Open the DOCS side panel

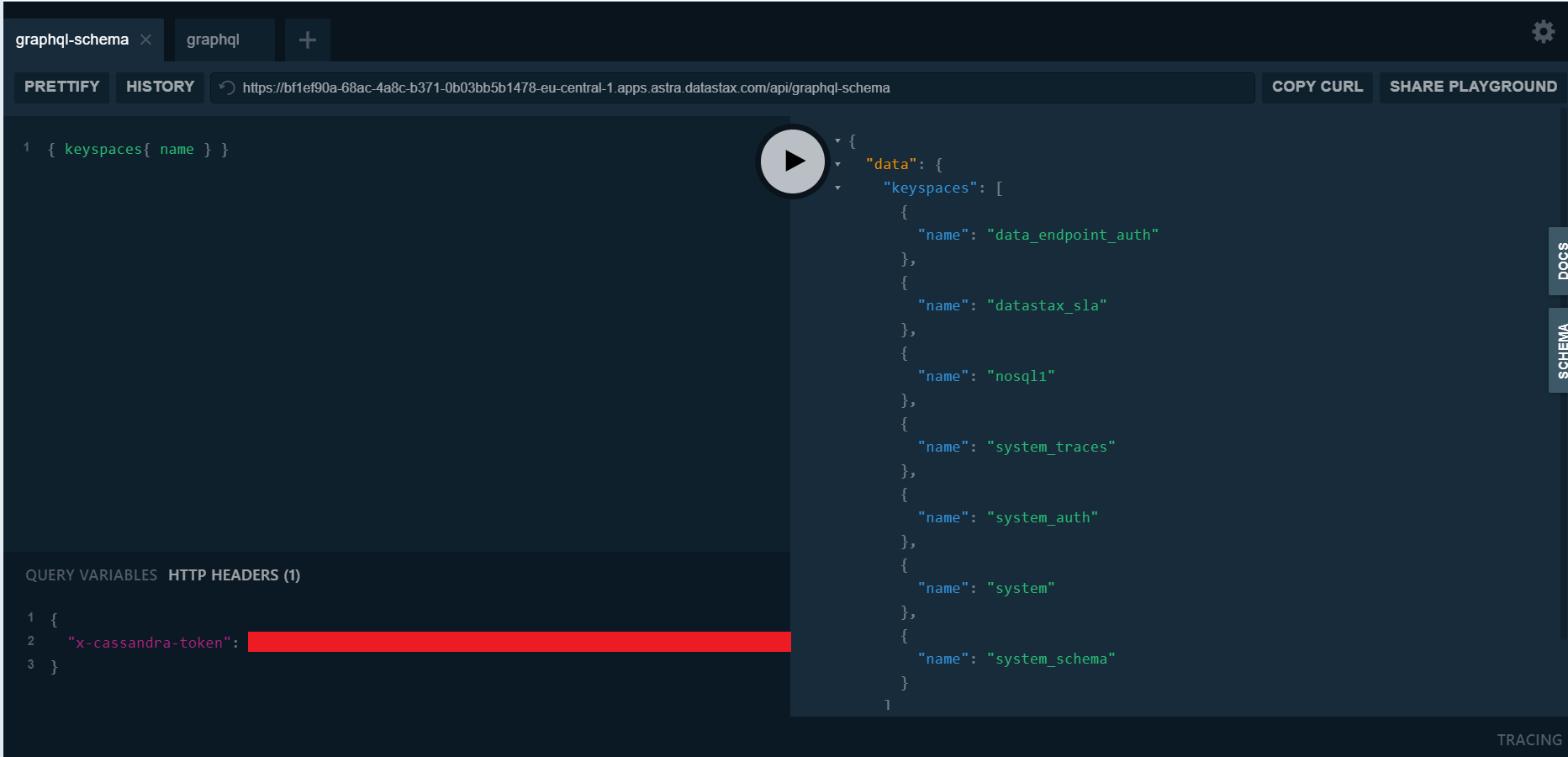1560,261
